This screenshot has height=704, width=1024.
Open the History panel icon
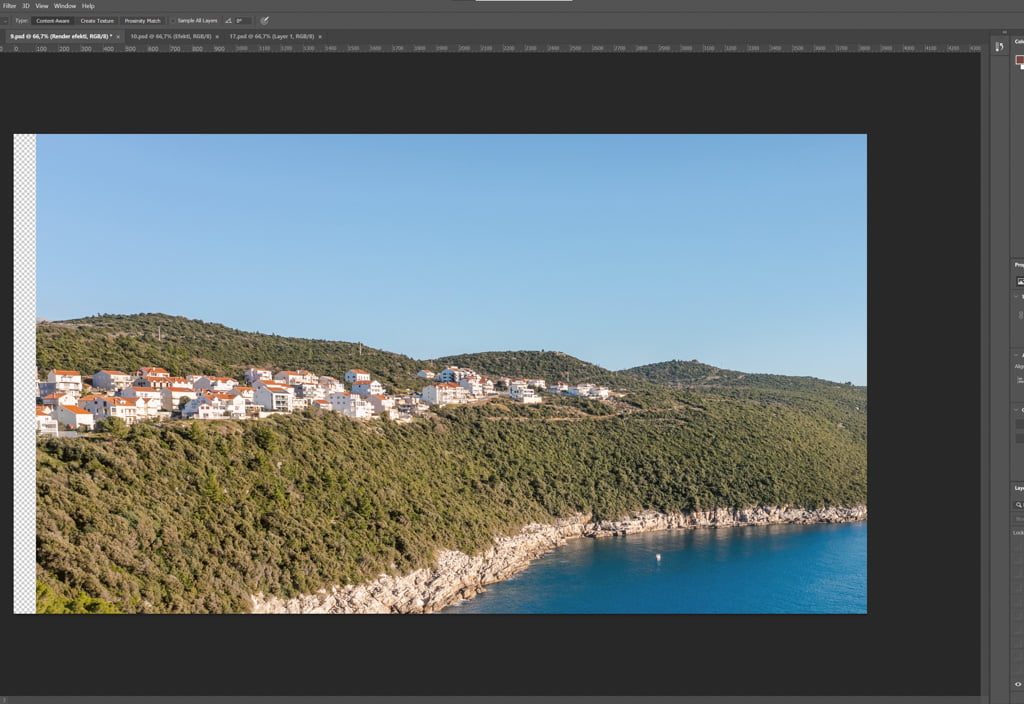click(1000, 47)
